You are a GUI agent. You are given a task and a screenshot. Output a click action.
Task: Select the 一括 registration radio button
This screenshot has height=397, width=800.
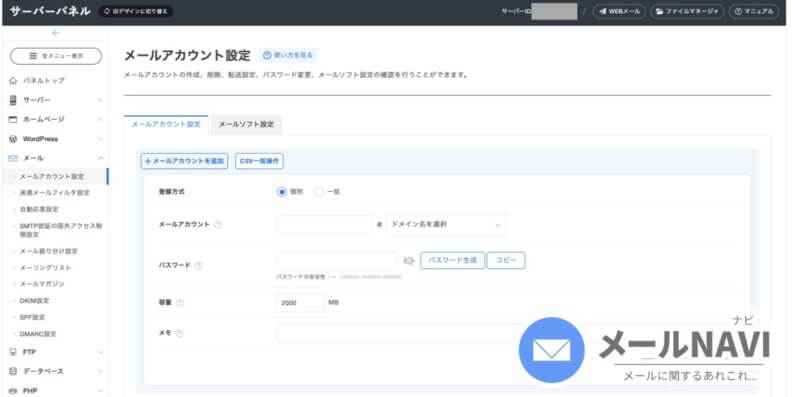(x=318, y=192)
